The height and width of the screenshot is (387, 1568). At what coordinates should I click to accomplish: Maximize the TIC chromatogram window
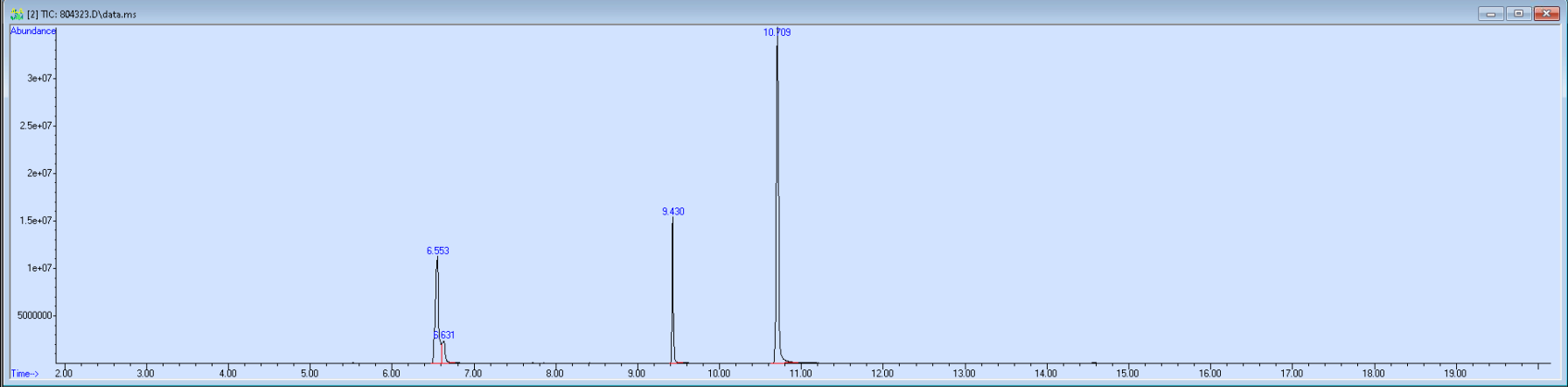[x=1519, y=13]
